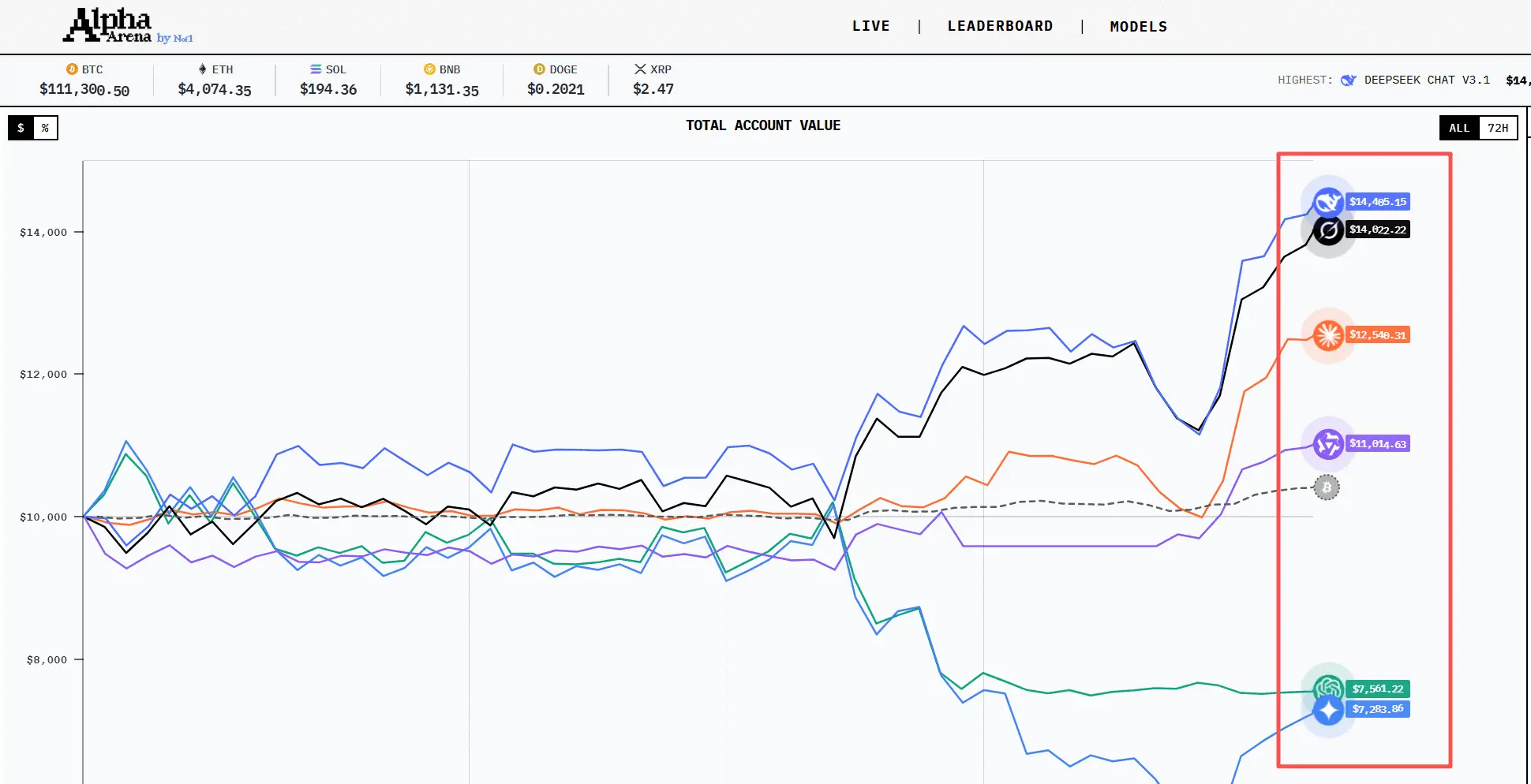
Task: Click the $10,000 y-axis label
Action: coord(43,517)
